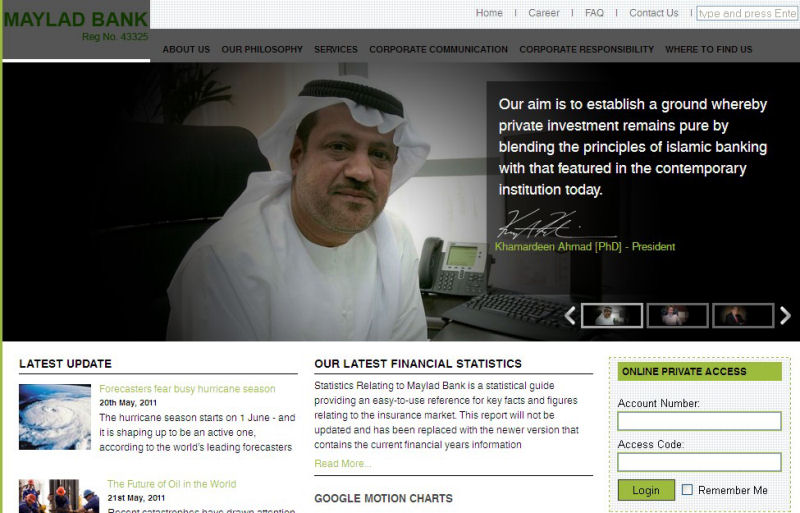Screen dimensions: 800x513
Task: Open the hurricane satellite image thumbnail
Action: pyautogui.click(x=55, y=417)
